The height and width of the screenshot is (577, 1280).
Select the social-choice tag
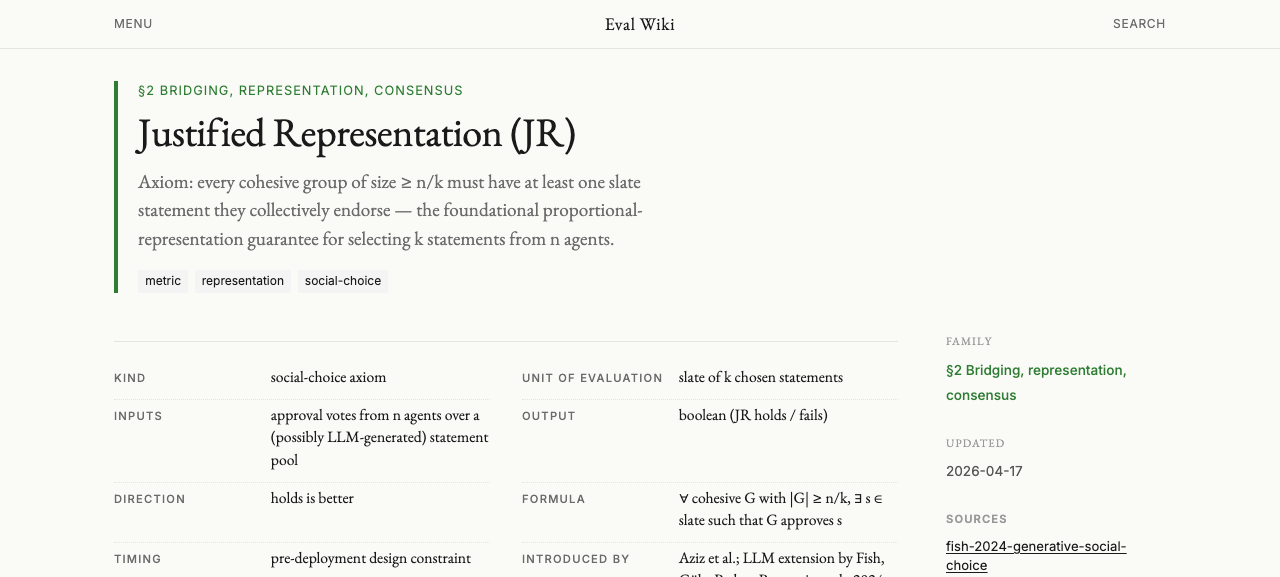point(343,281)
